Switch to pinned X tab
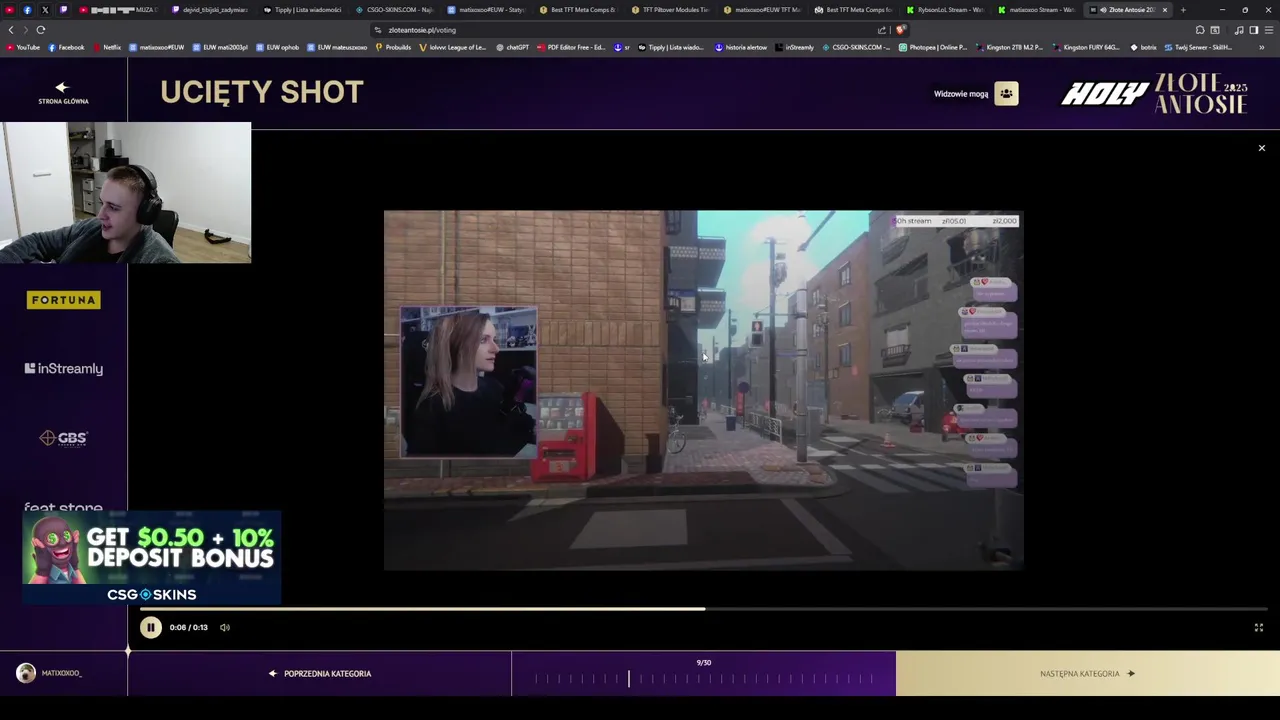This screenshot has width=1280, height=720. tap(45, 10)
